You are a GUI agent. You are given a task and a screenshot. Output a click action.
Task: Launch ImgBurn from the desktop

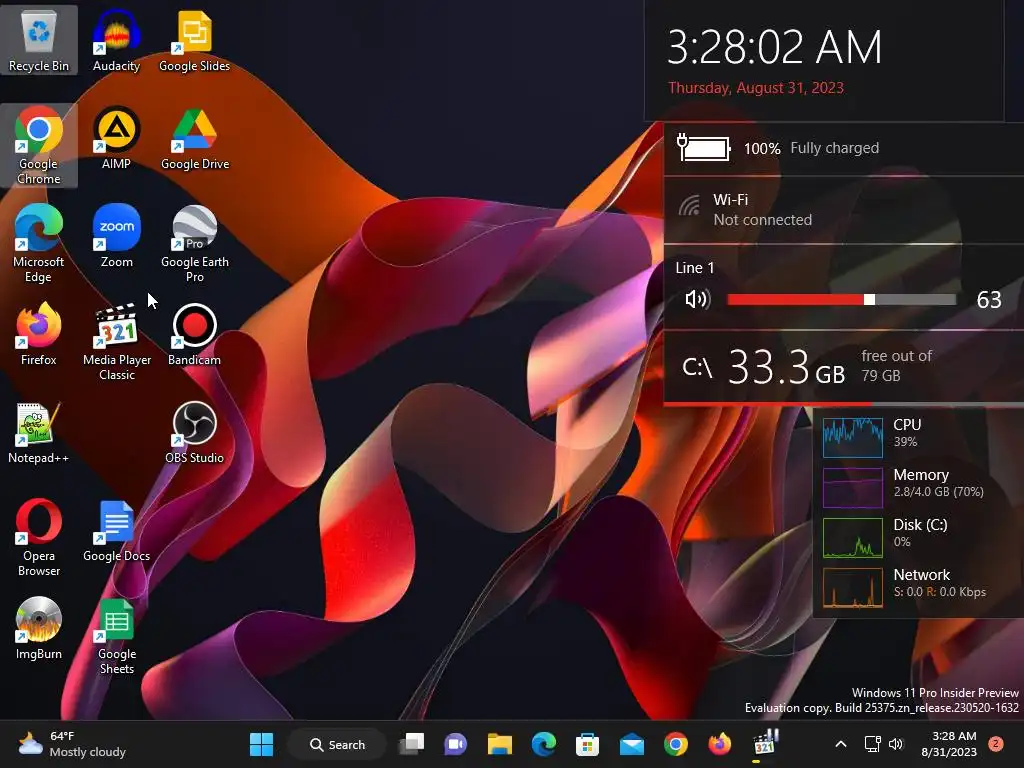[x=39, y=628]
